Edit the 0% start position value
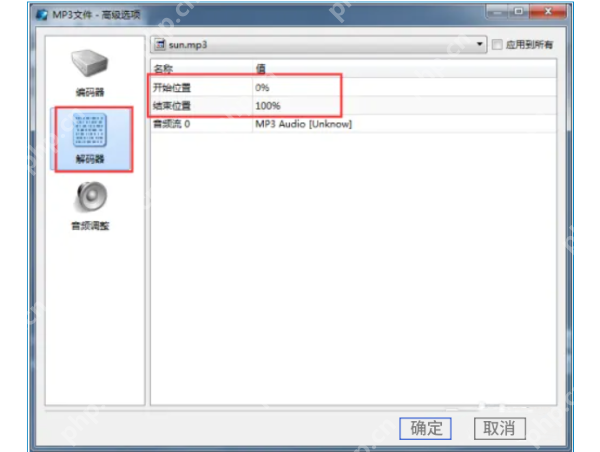This screenshot has height=452, width=600. pos(262,88)
